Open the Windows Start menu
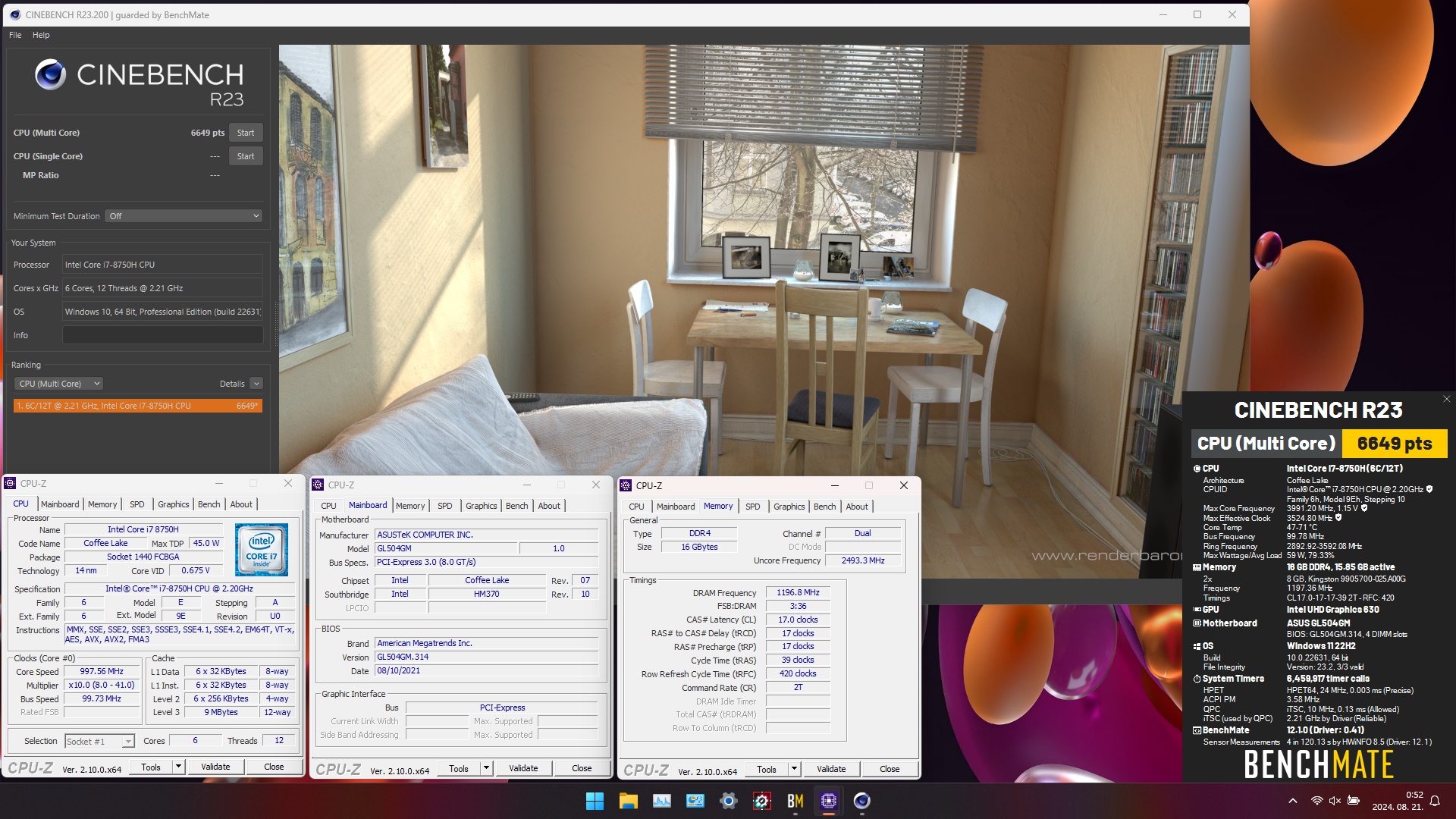Image resolution: width=1456 pixels, height=819 pixels. [x=595, y=801]
